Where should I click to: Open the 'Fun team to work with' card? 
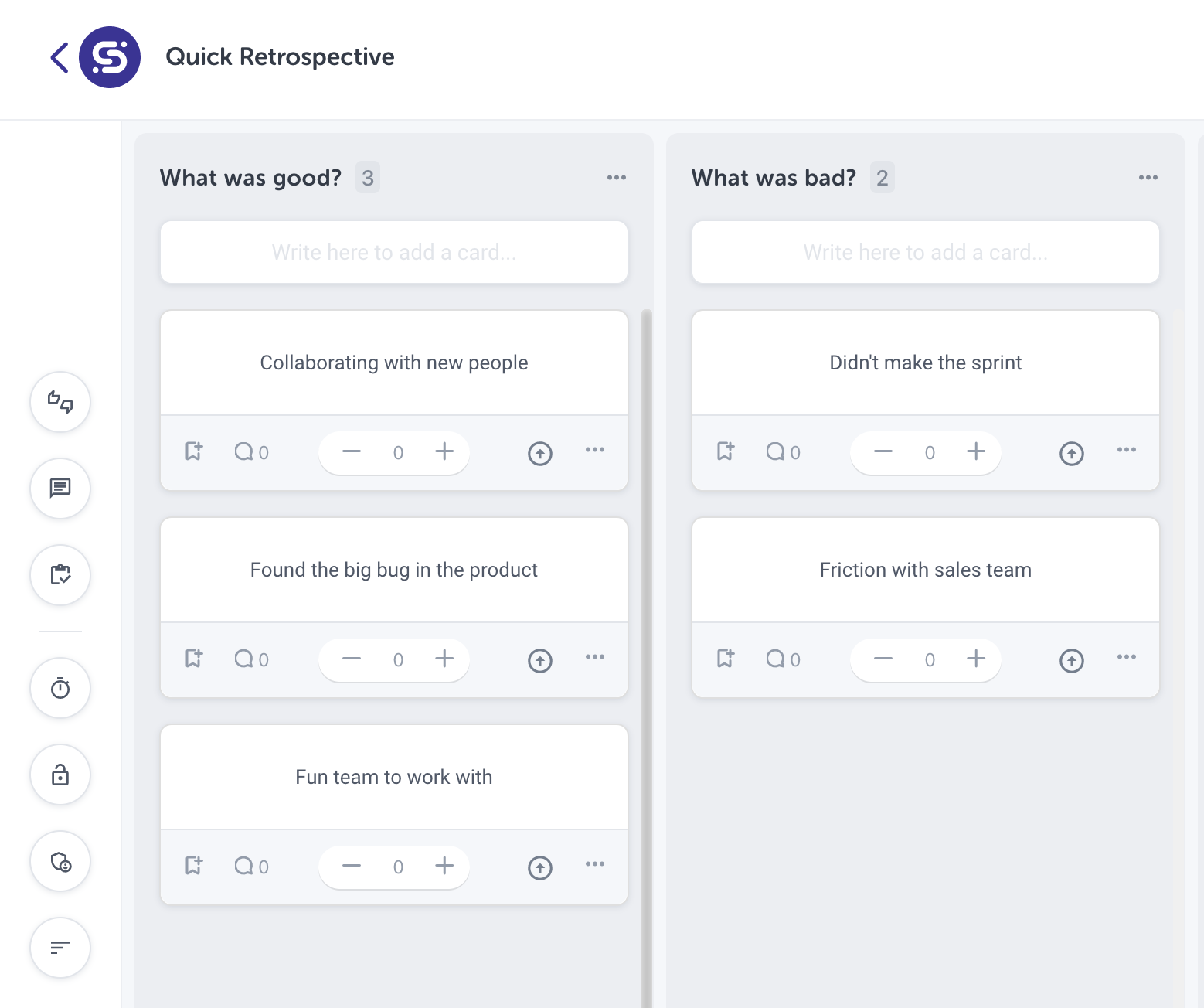click(x=393, y=777)
